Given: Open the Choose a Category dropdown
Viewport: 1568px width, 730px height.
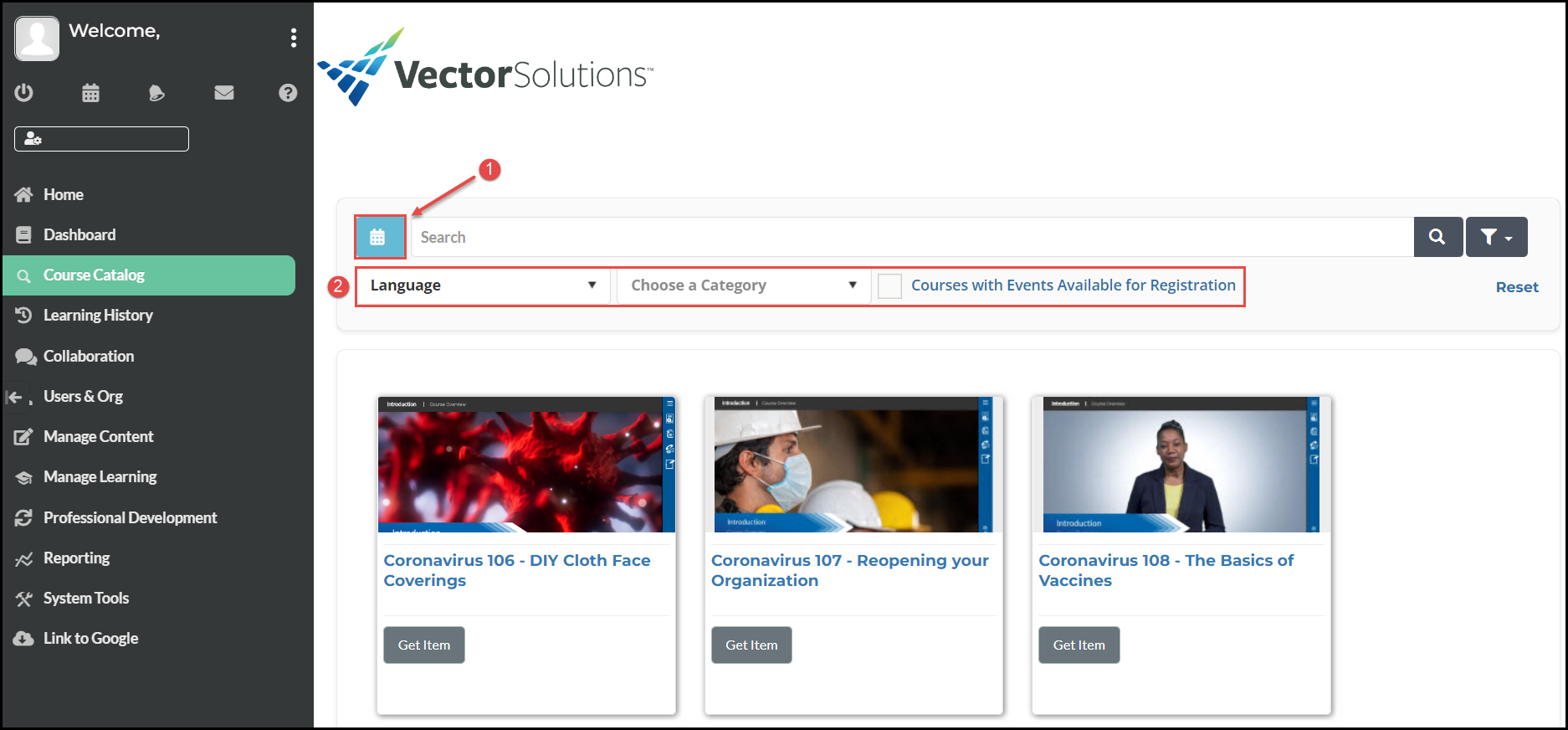Looking at the screenshot, I should [x=743, y=285].
